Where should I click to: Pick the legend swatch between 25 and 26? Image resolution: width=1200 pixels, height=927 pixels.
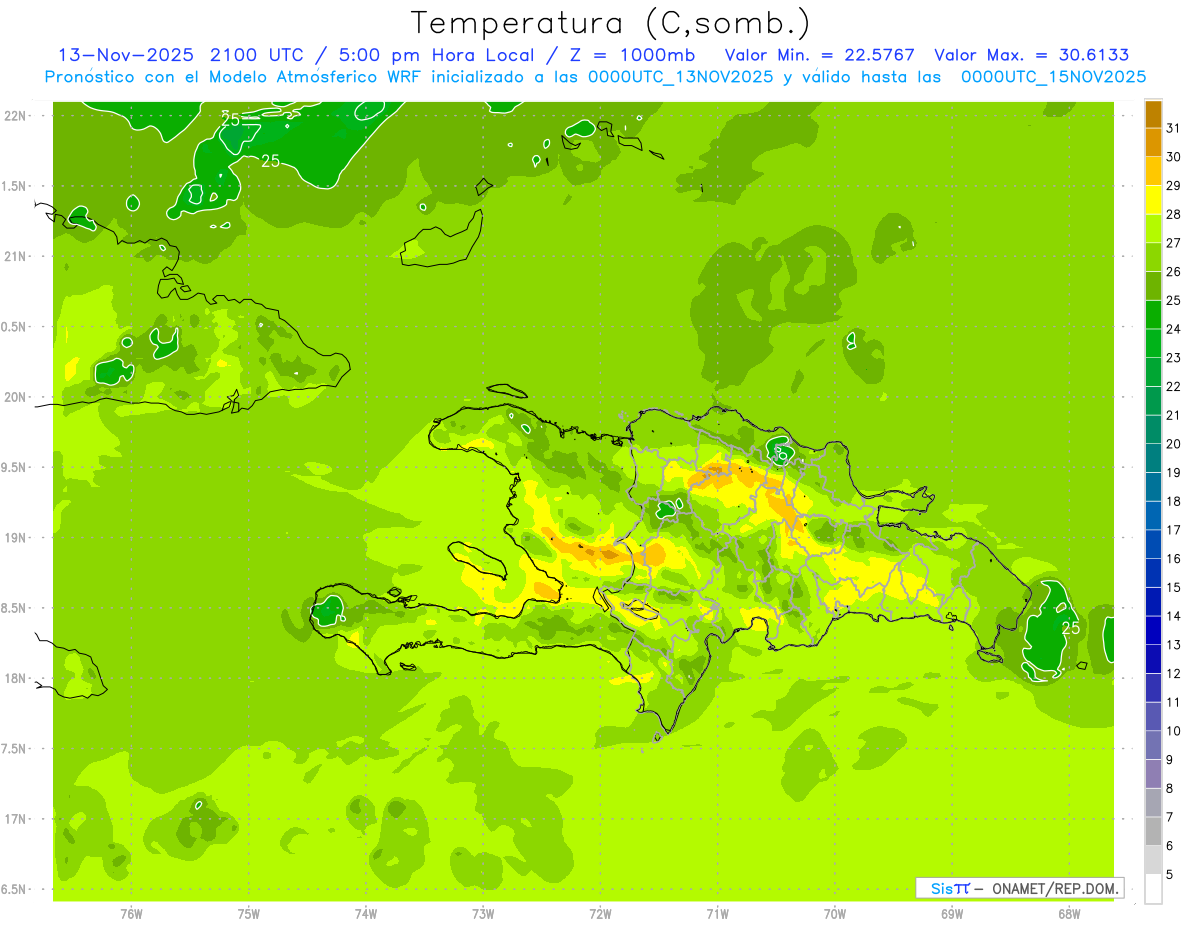1154,286
